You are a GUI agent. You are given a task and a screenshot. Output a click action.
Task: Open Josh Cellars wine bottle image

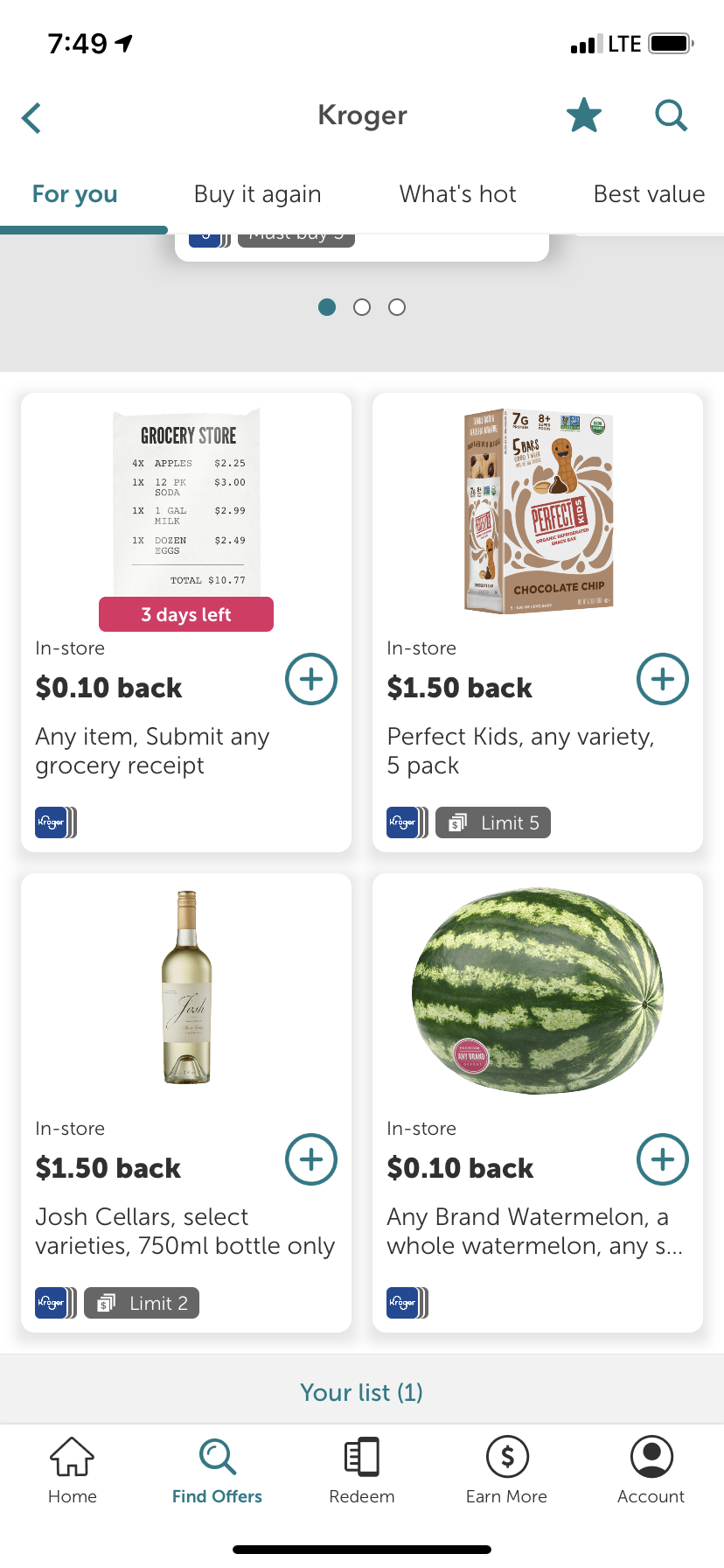click(x=186, y=987)
